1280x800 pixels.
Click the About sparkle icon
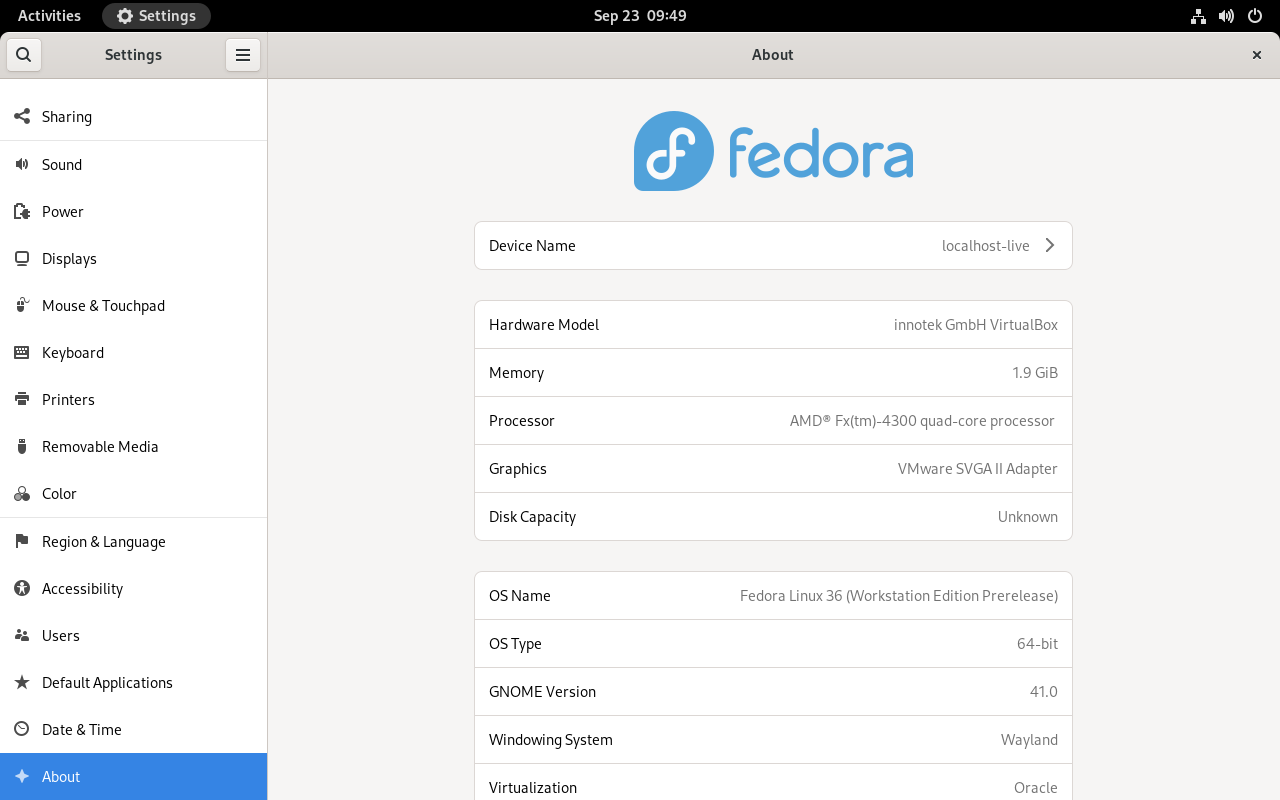point(22,776)
